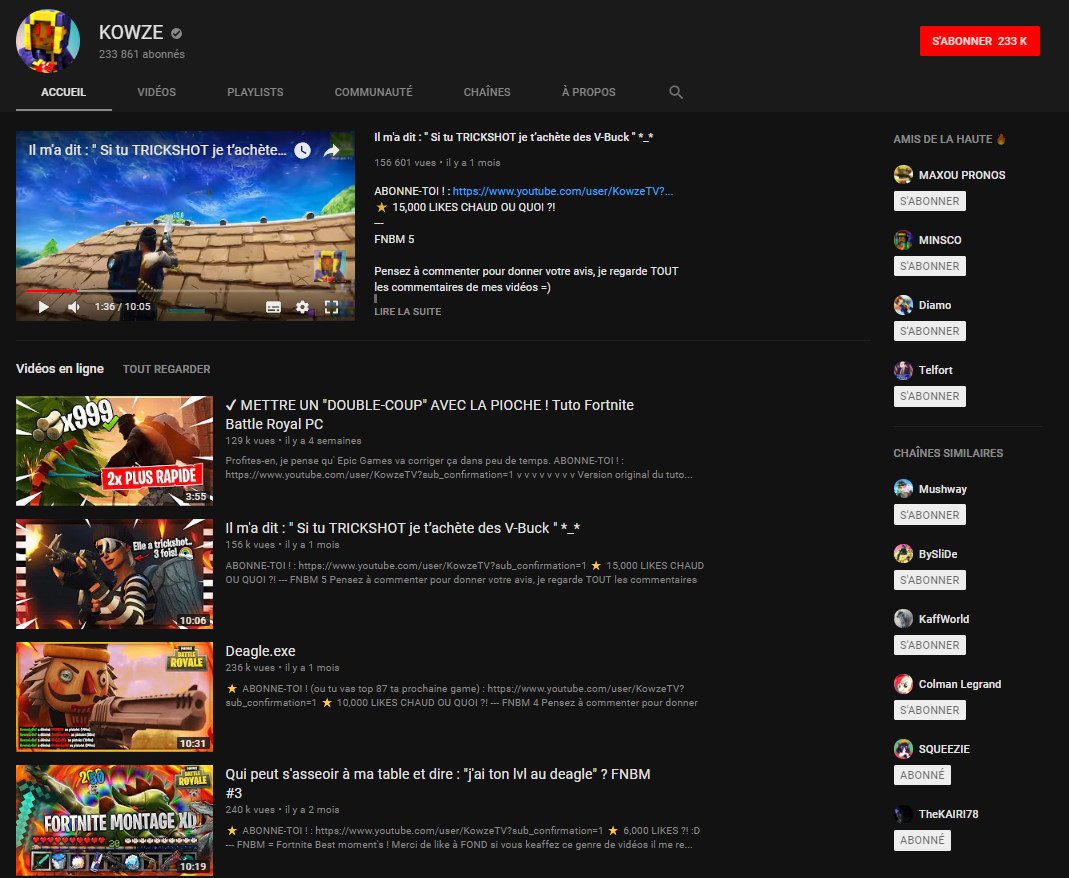
Task: Click the MAXOU PRONOS channel avatar
Action: (x=903, y=175)
